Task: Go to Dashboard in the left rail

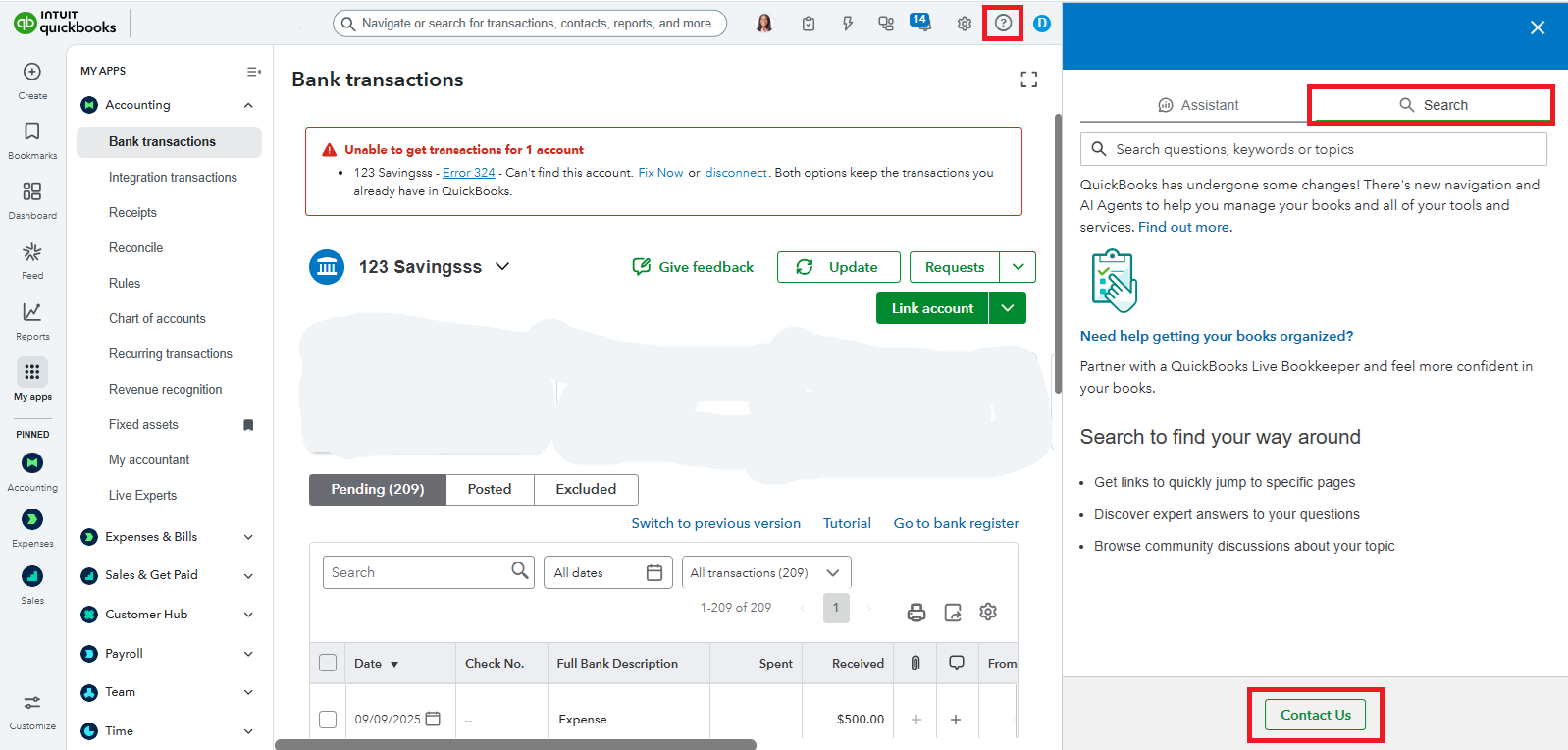Action: (x=32, y=191)
